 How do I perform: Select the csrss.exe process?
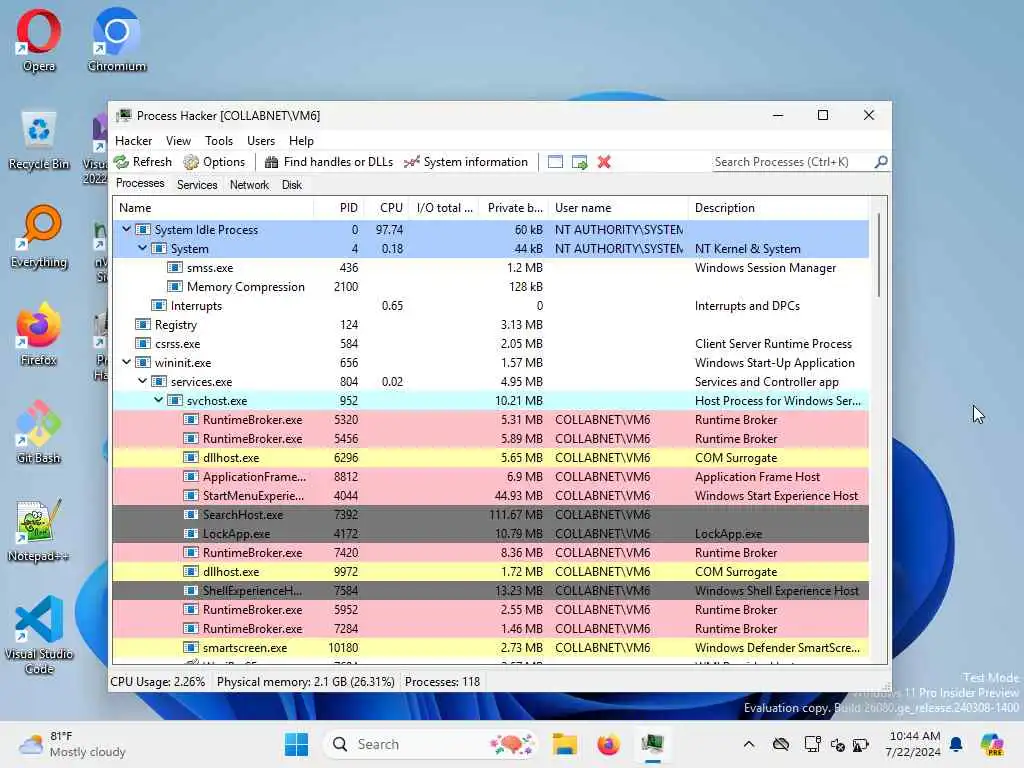[x=490, y=344]
